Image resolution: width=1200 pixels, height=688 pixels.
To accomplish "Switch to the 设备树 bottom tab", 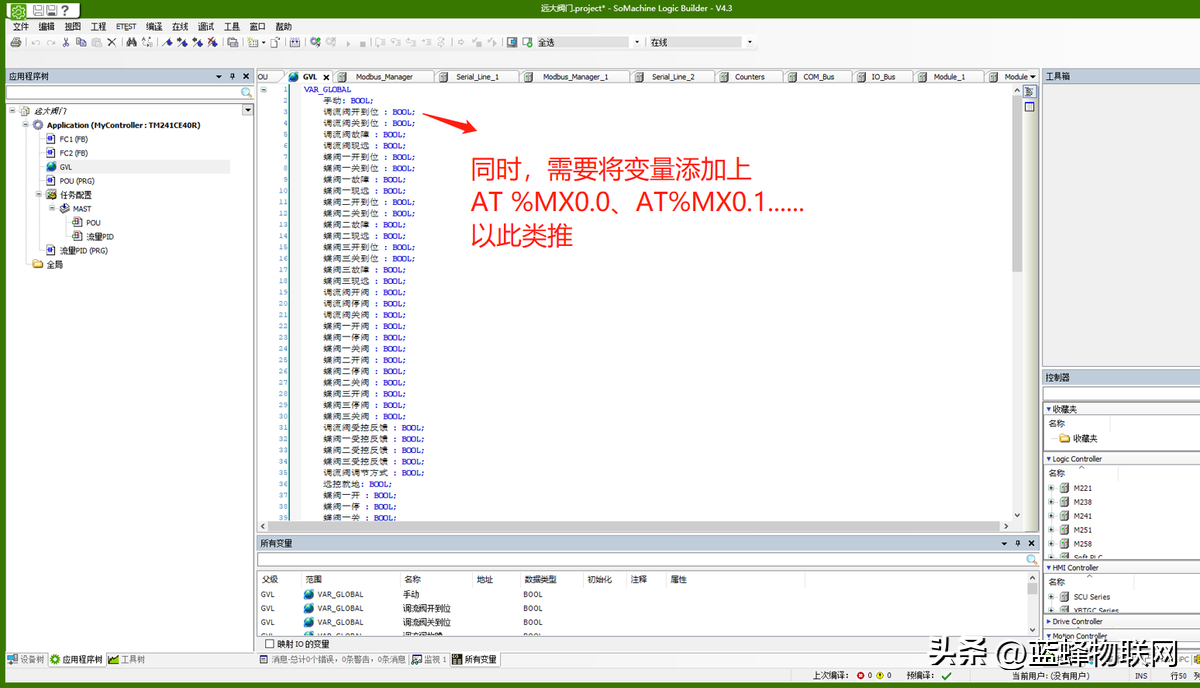I will [26, 660].
